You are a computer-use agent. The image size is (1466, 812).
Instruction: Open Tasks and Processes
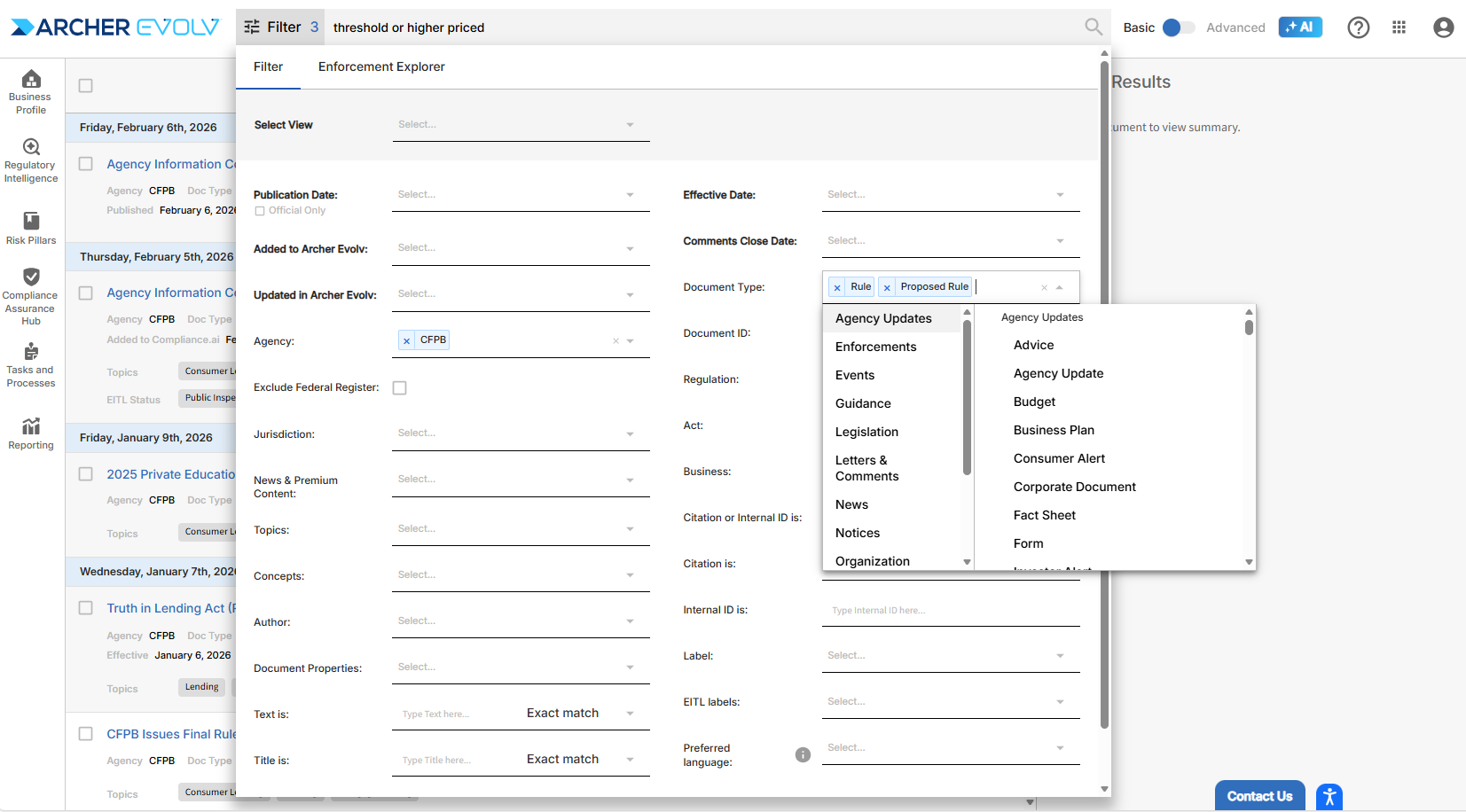tap(31, 365)
